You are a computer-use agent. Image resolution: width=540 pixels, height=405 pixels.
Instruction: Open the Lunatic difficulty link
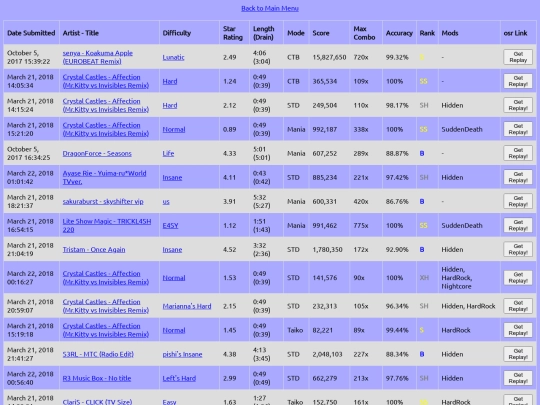click(x=173, y=57)
